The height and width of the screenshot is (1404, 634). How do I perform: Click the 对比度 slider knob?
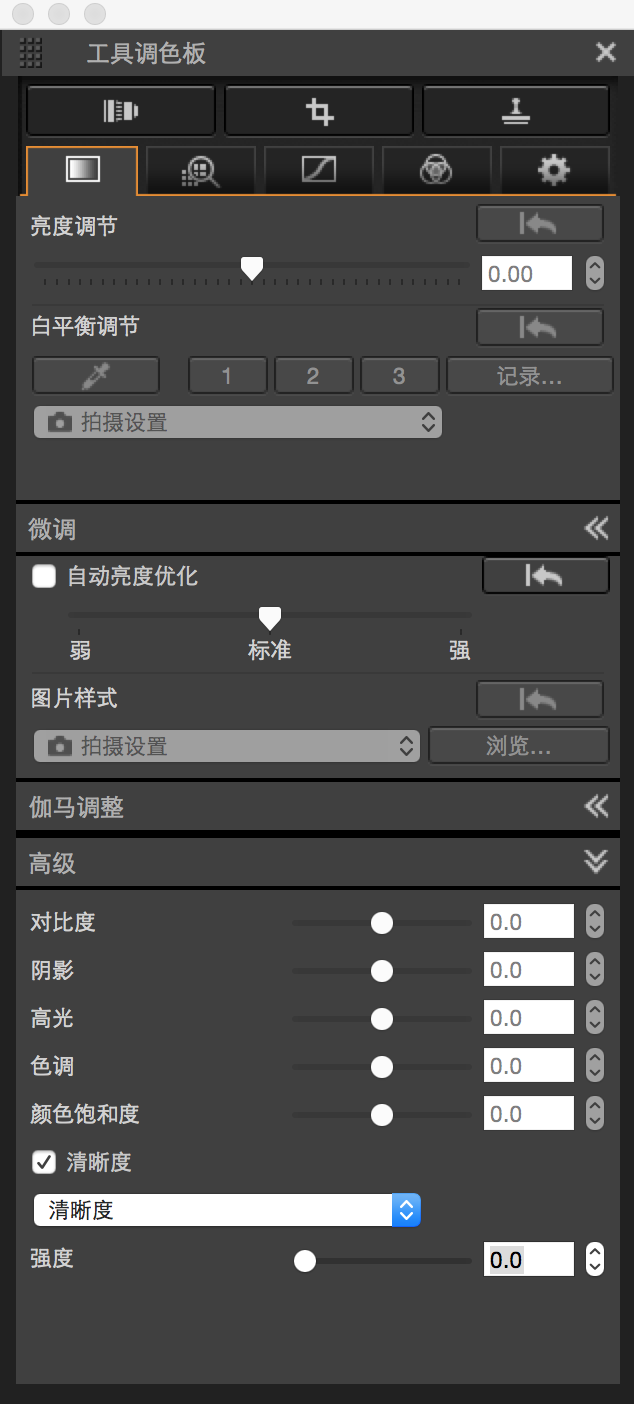click(x=382, y=923)
